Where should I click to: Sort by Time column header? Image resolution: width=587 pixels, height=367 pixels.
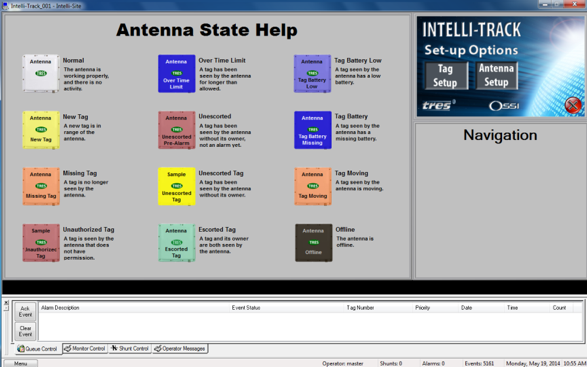(527, 307)
